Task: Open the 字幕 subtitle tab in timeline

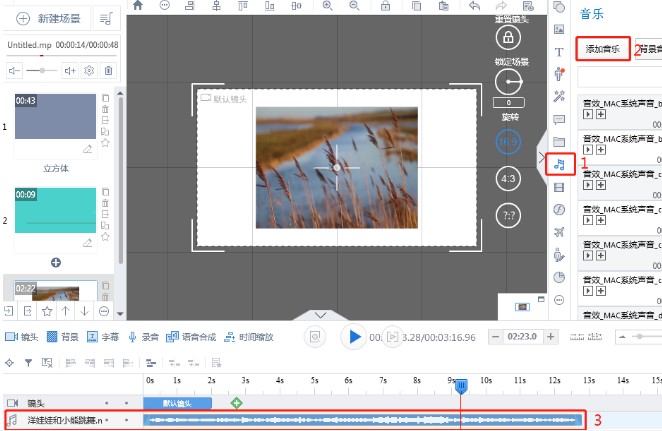Action: (x=105, y=337)
